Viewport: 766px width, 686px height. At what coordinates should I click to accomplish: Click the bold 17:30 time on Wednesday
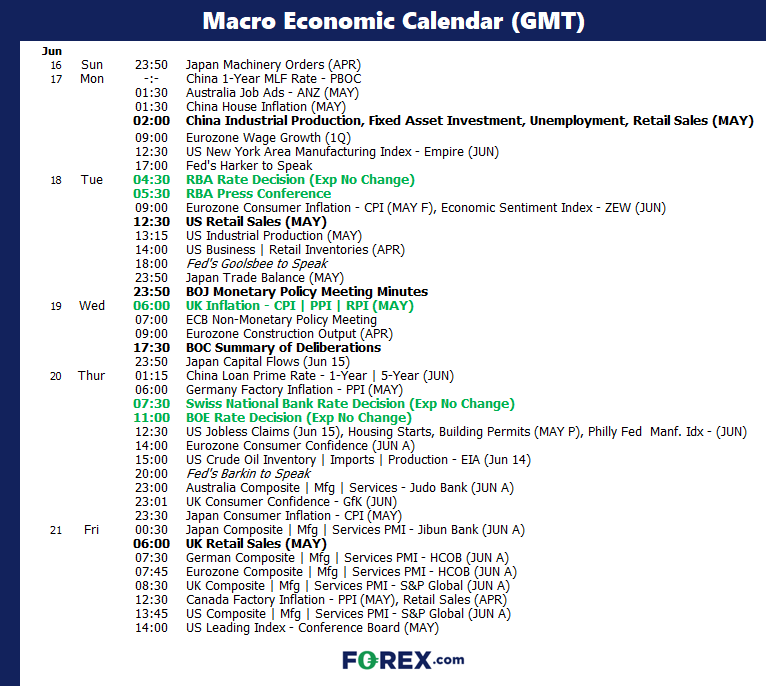coord(151,348)
